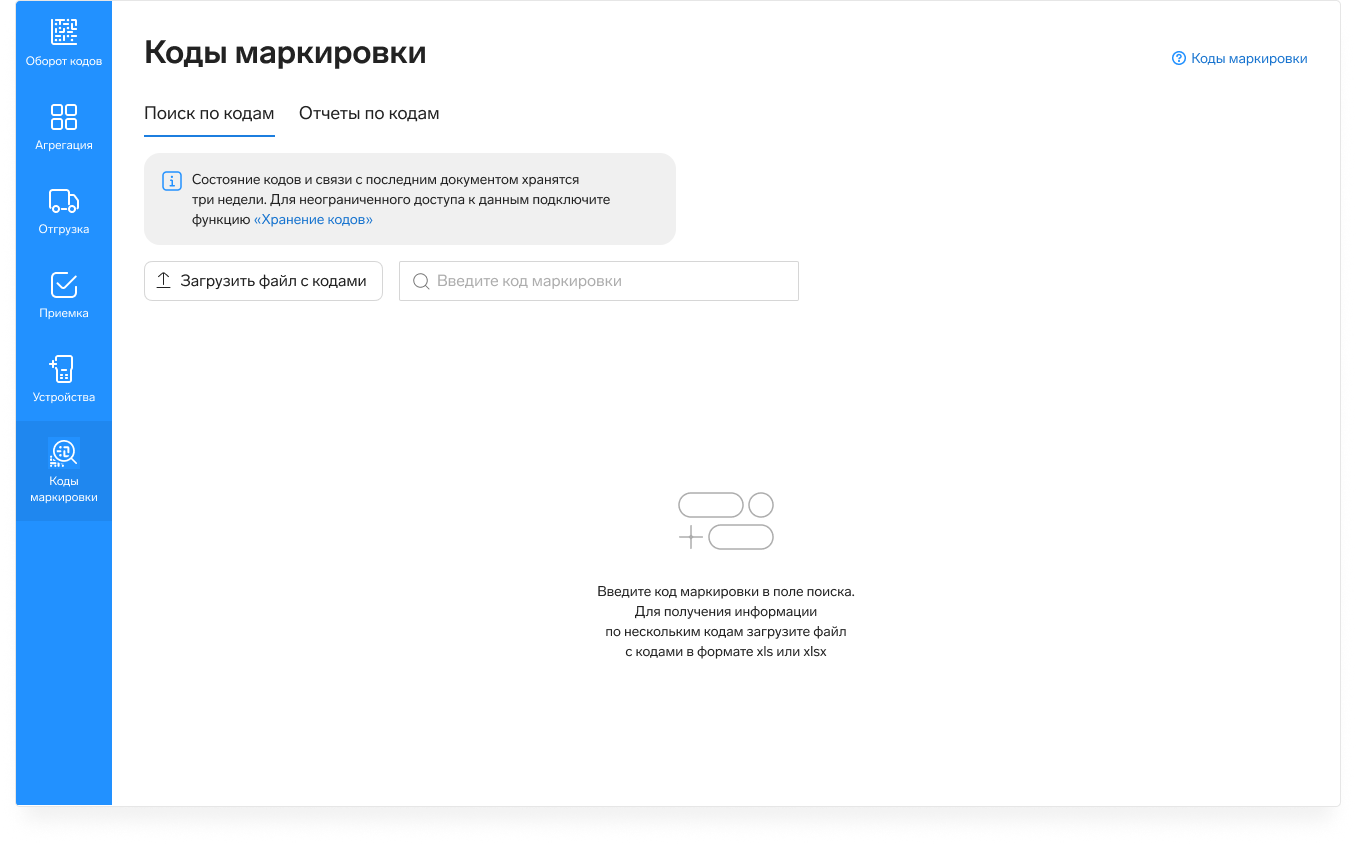
Task: Follow the «Хранение кодов» link
Action: click(x=313, y=219)
